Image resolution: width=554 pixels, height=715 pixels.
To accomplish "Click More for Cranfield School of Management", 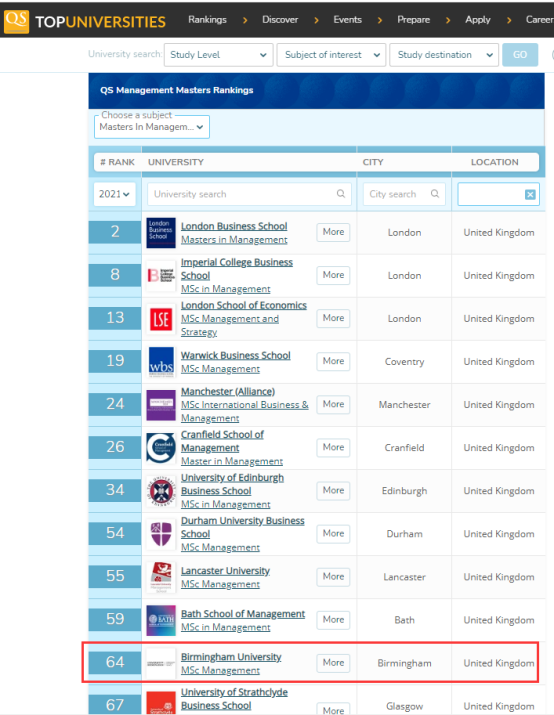I will 333,447.
